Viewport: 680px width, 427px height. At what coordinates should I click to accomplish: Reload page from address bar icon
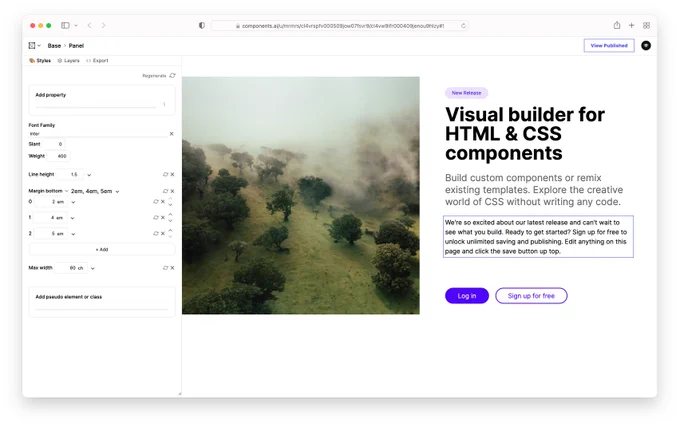(x=463, y=26)
